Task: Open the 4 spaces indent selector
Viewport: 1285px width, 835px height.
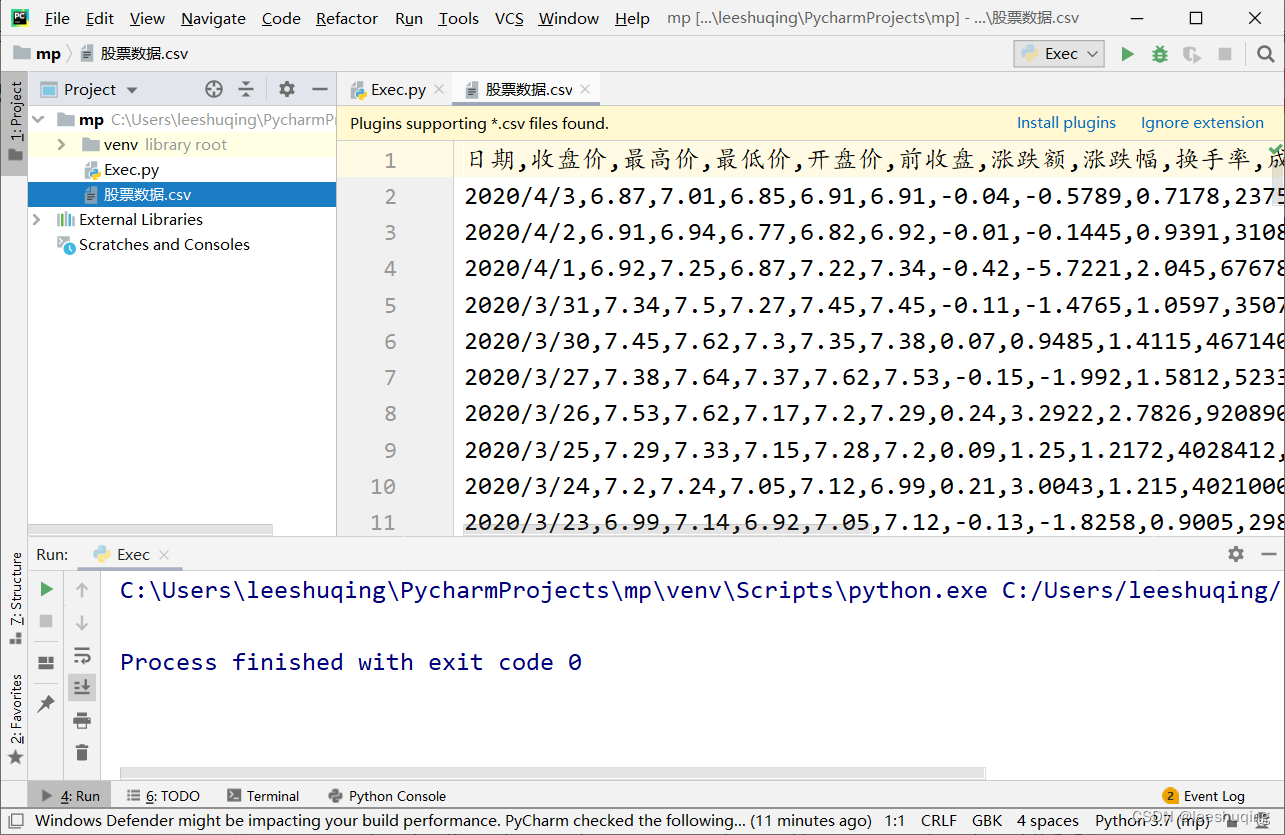Action: tap(1048, 820)
